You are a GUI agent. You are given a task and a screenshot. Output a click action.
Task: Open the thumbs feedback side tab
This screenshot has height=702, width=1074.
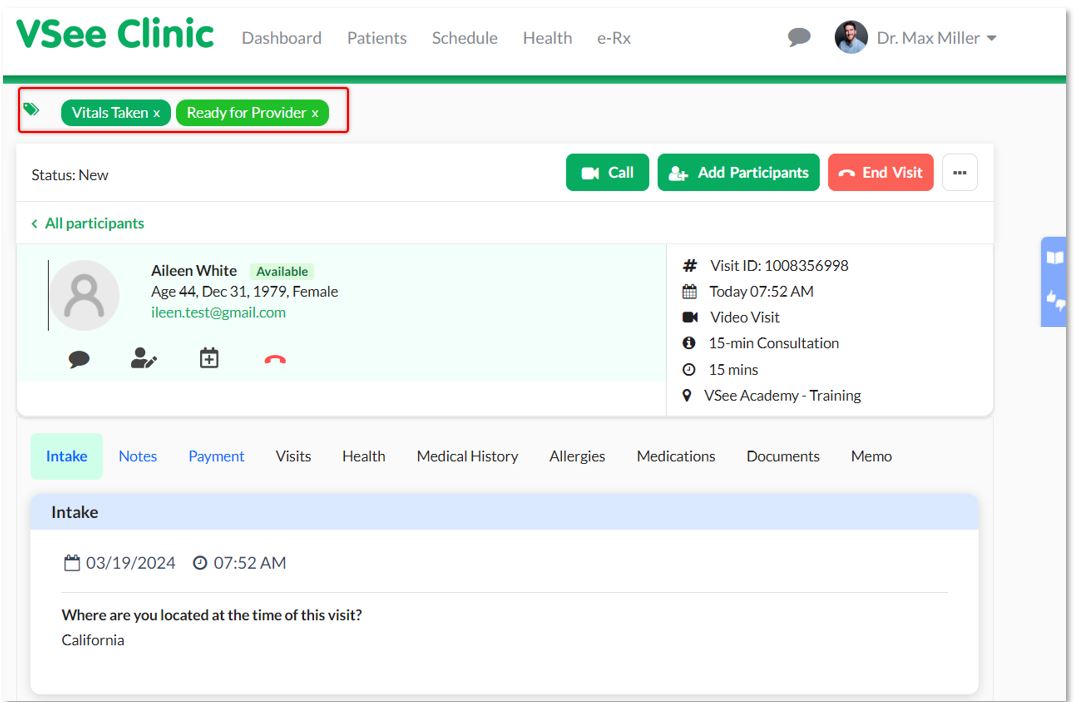pyautogui.click(x=1055, y=300)
